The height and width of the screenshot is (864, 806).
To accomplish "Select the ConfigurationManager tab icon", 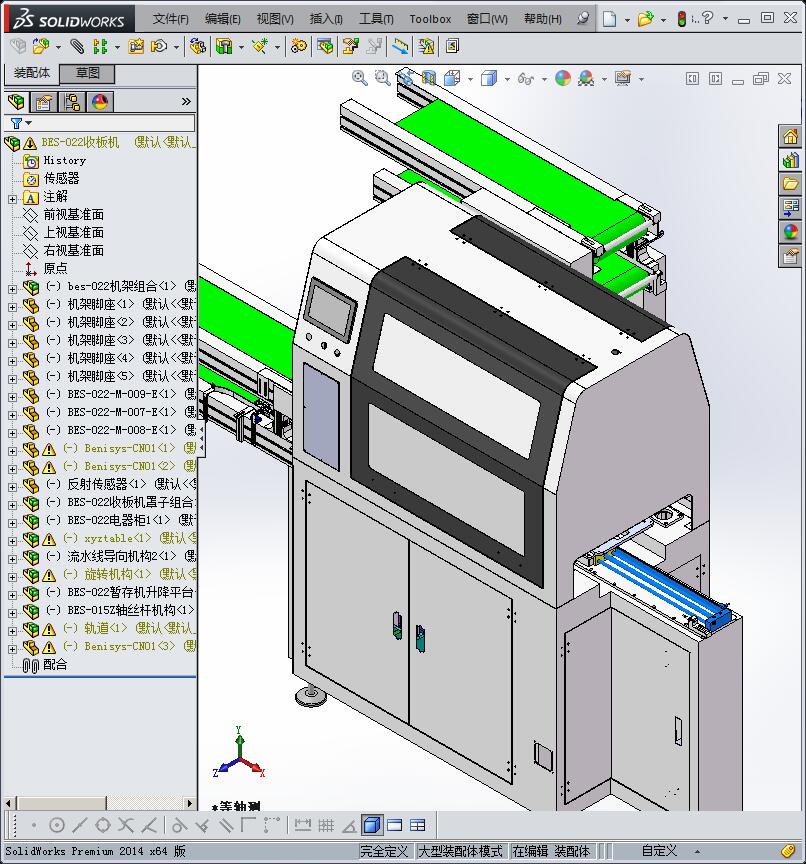I will click(72, 101).
